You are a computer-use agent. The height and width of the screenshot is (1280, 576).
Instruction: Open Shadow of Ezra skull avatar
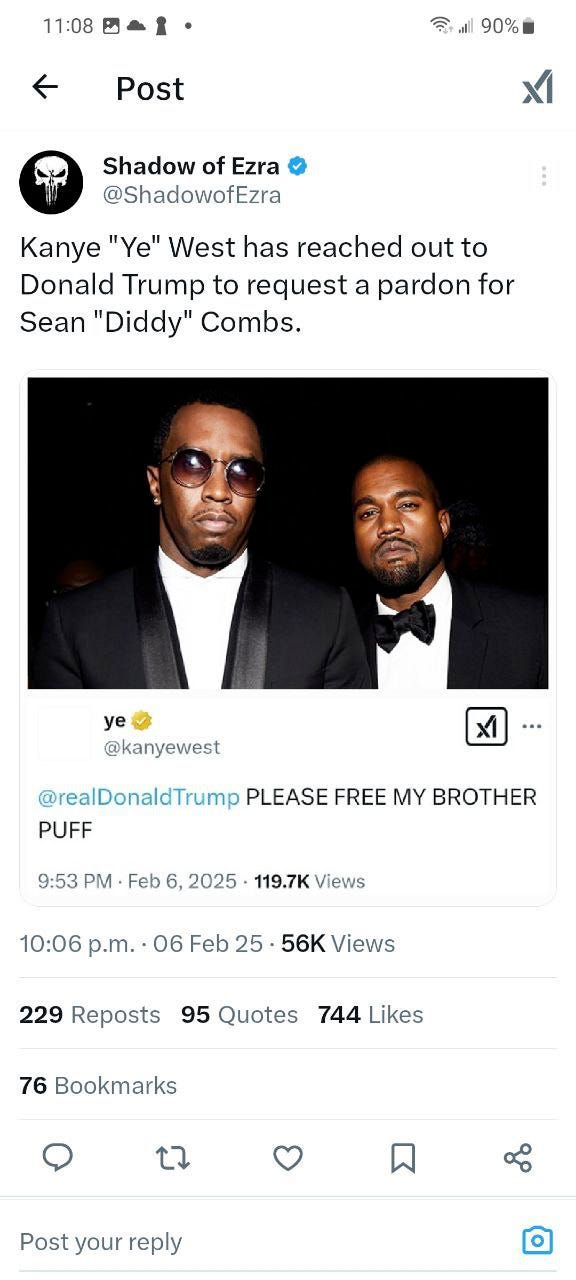pos(51,182)
